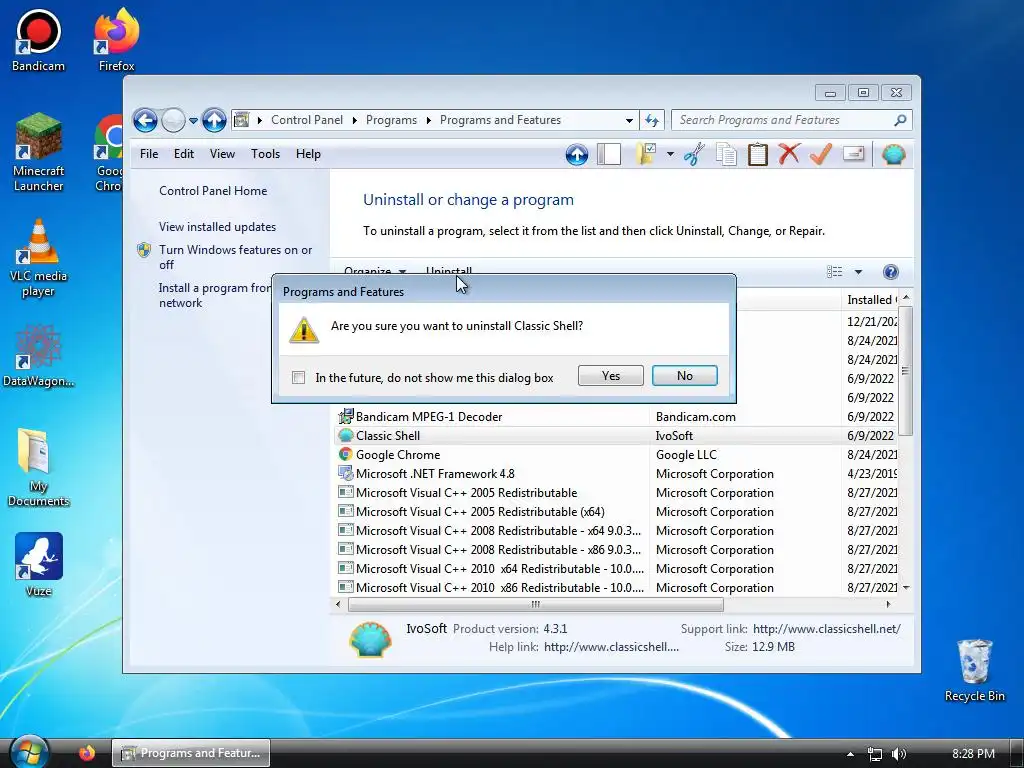
Task: Click the Bandicam desktop shortcut
Action: [x=39, y=40]
